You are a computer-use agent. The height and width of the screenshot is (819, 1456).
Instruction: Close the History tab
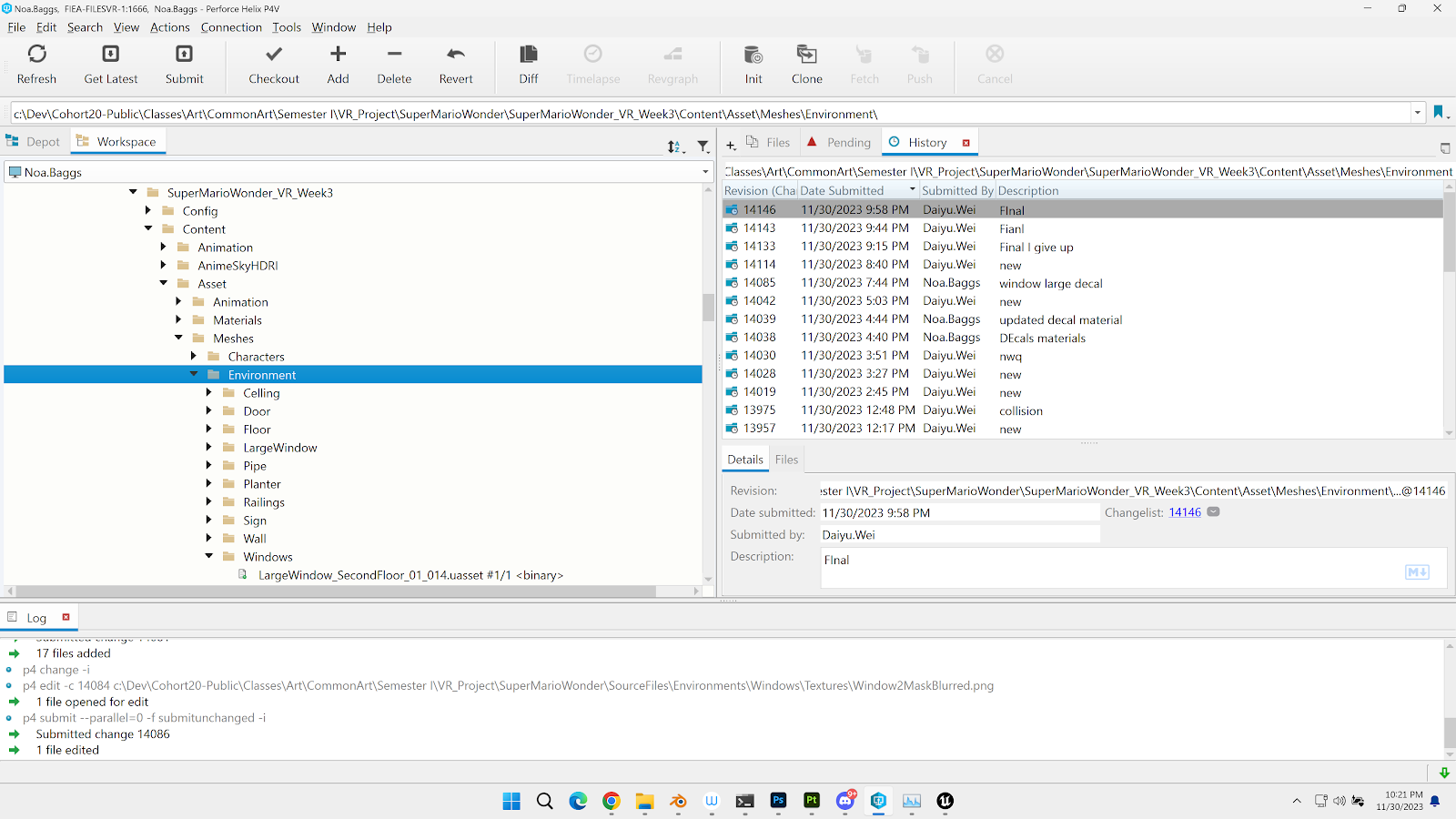click(966, 143)
